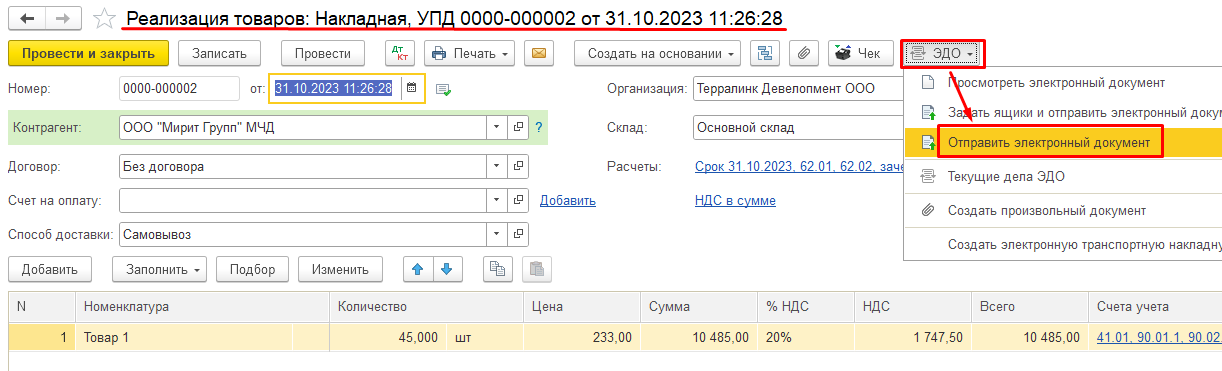Open accounts link 41.01, 90.01.1 in row
This screenshot has height=371, width=1222.
coord(1159,338)
